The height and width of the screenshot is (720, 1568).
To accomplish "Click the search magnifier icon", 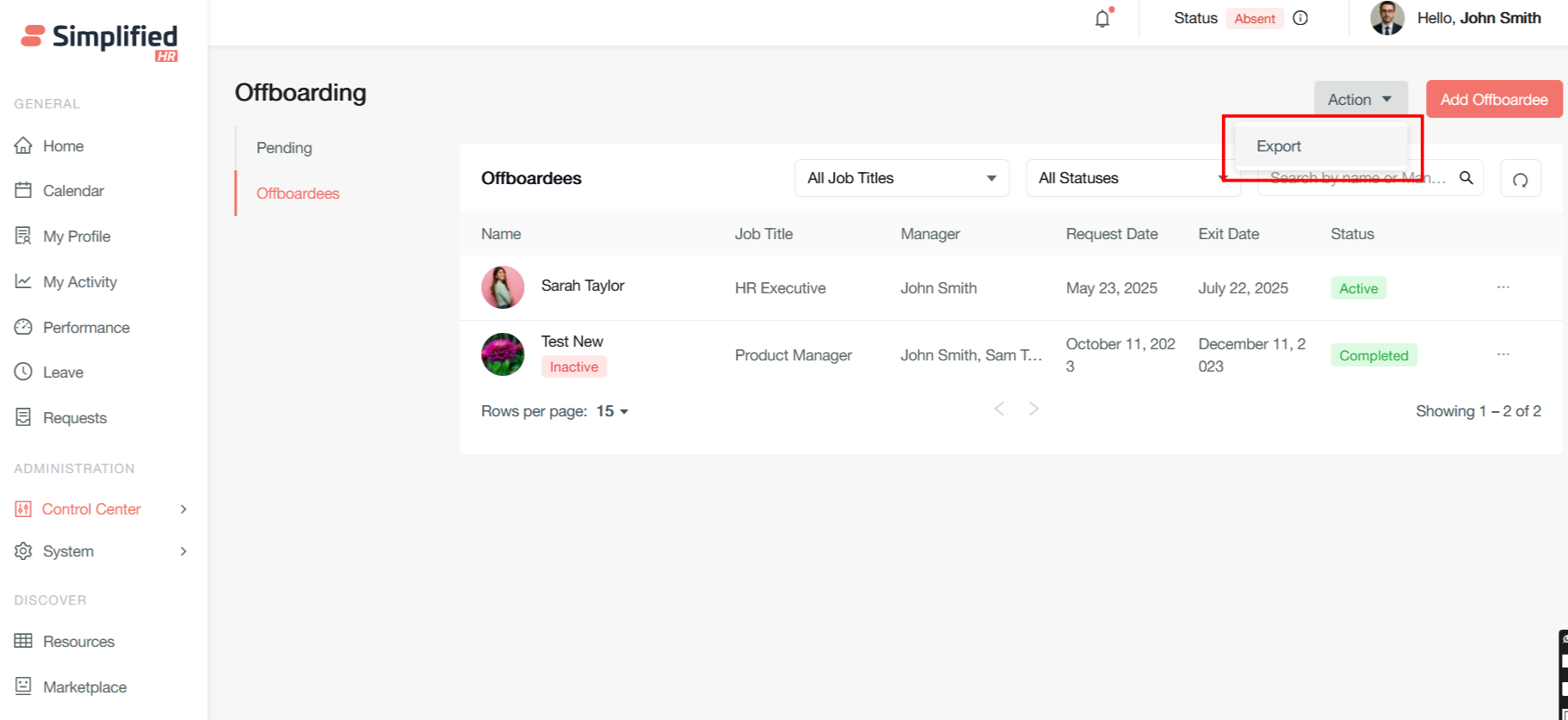I will [1466, 178].
